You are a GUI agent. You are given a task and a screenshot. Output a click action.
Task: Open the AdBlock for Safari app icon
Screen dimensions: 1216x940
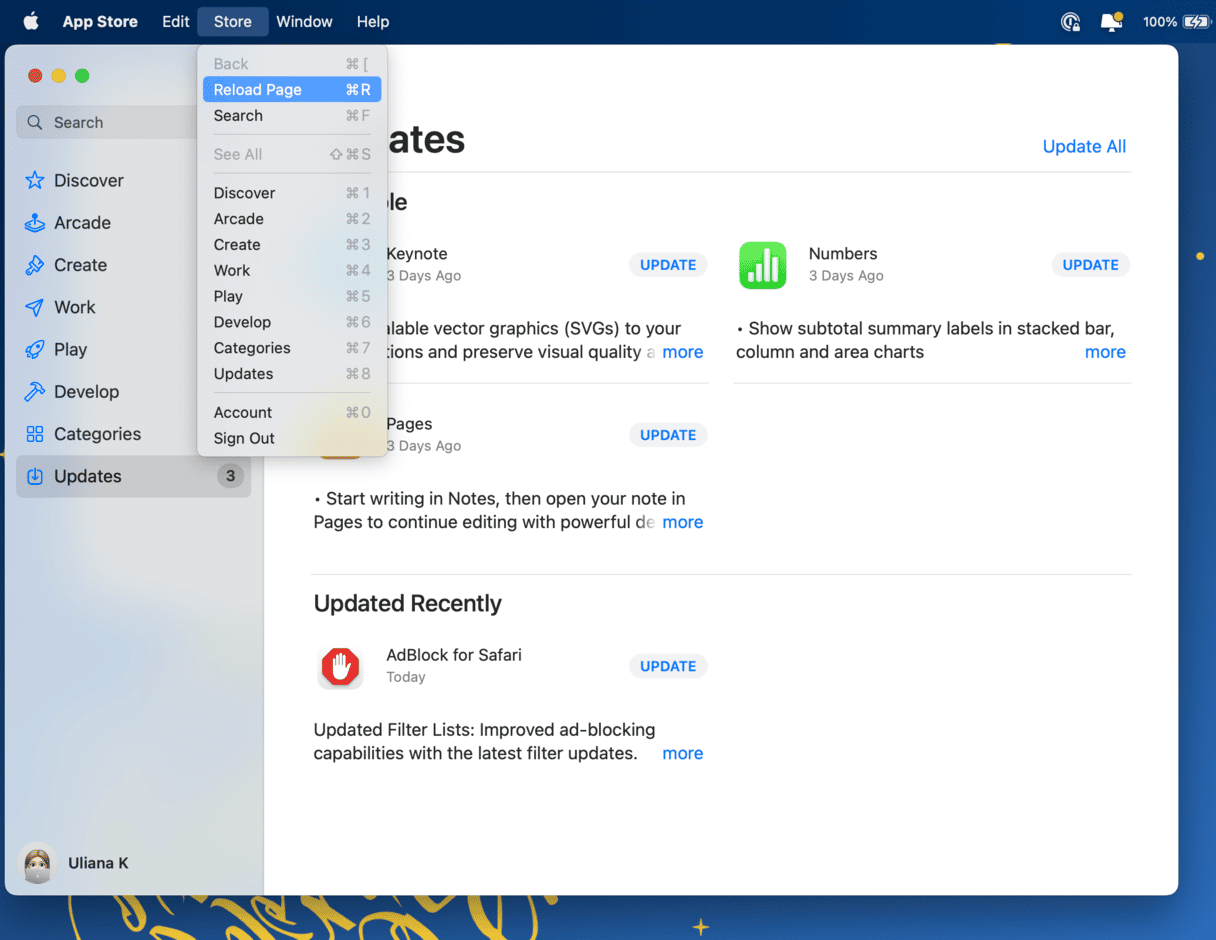point(340,666)
